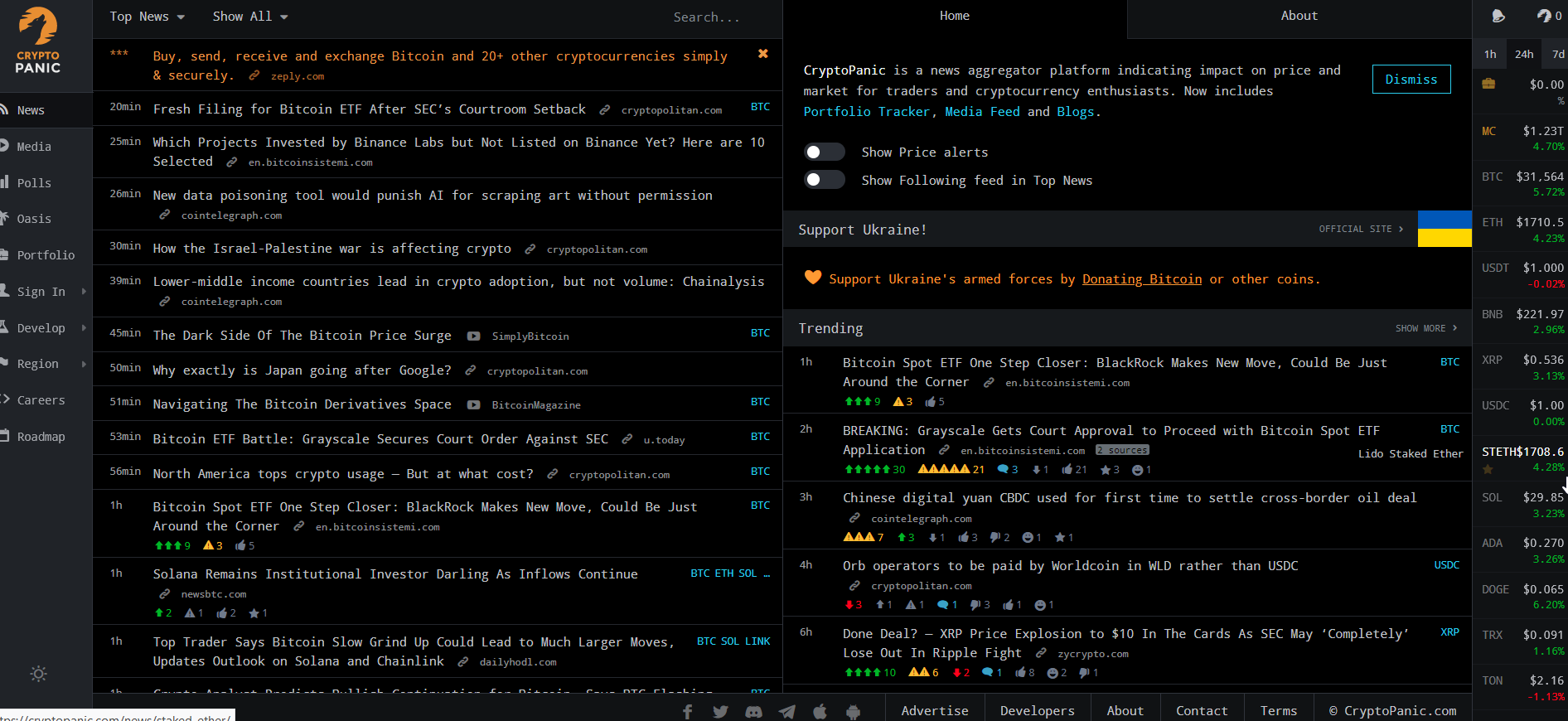This screenshot has width=1568, height=721.
Task: Close the zeply.com ad banner
Action: pos(762,54)
